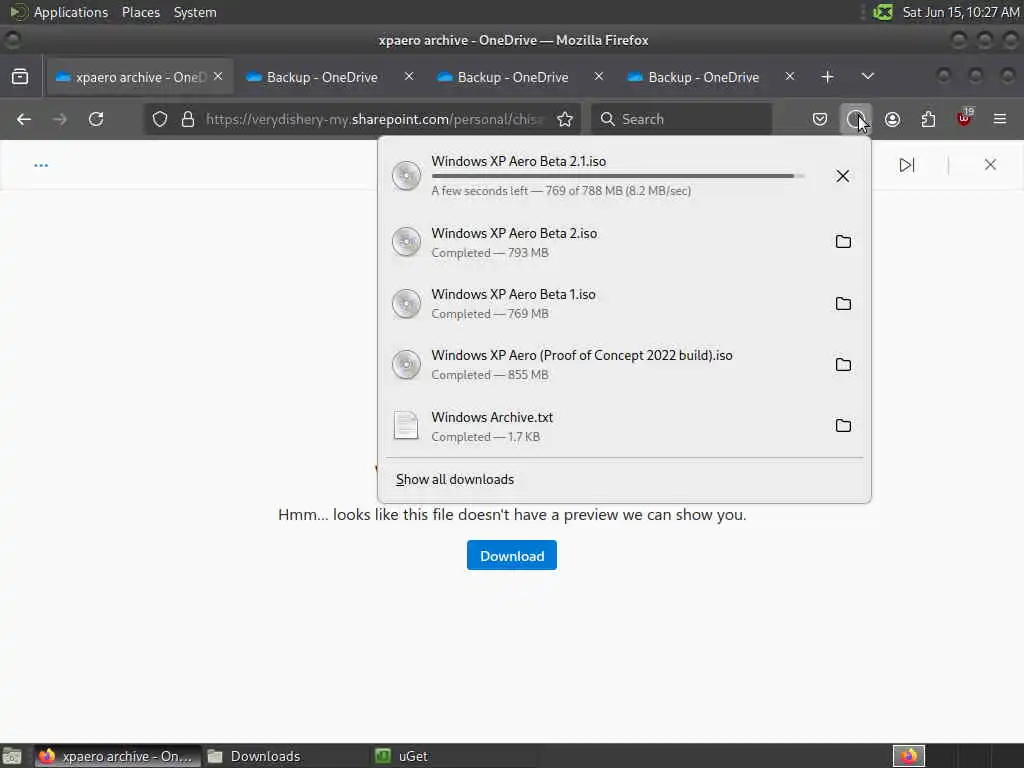This screenshot has width=1024, height=768.
Task: Open the System menu
Action: coord(195,12)
